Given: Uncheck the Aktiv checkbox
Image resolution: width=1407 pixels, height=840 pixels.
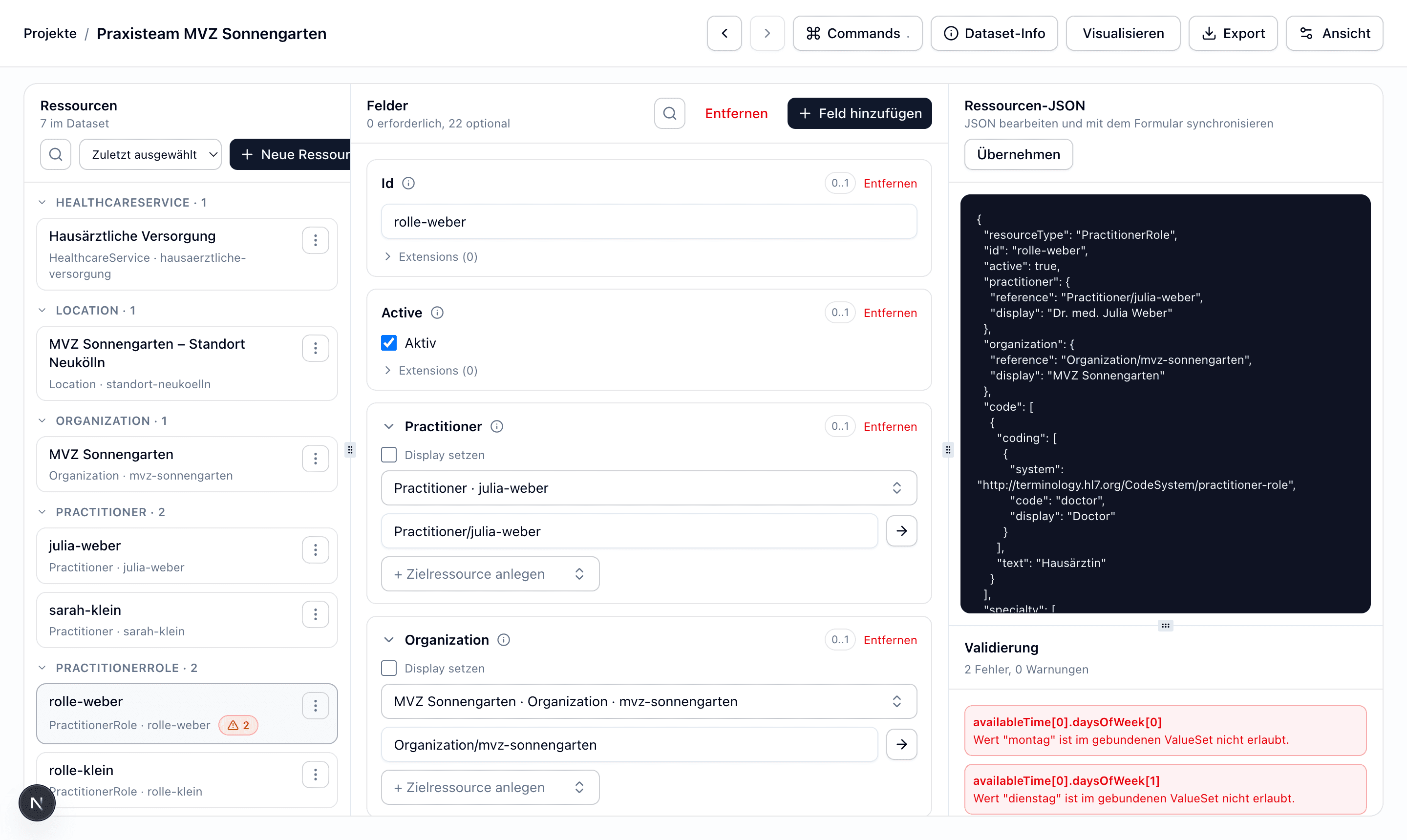Looking at the screenshot, I should pos(389,343).
